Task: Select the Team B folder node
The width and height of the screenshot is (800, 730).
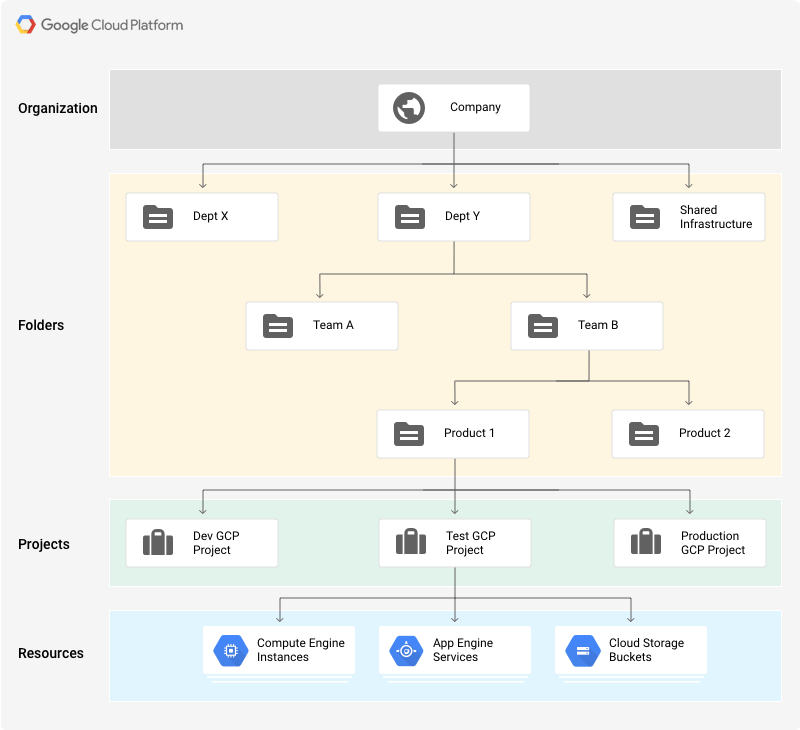Action: pyautogui.click(x=587, y=325)
